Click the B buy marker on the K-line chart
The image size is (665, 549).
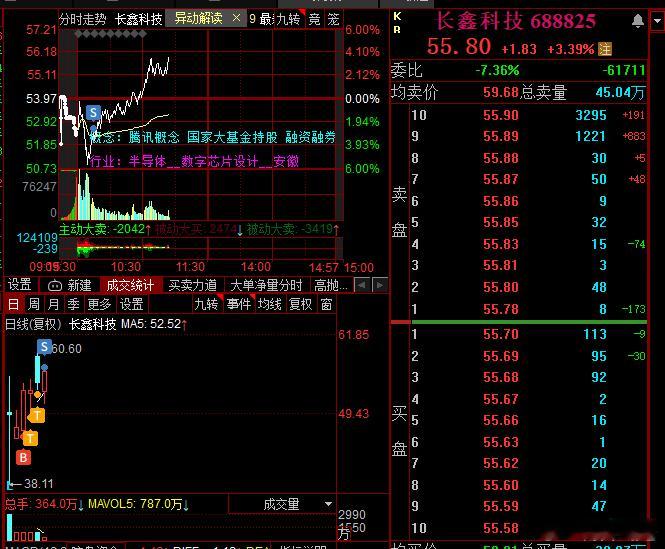(23, 458)
